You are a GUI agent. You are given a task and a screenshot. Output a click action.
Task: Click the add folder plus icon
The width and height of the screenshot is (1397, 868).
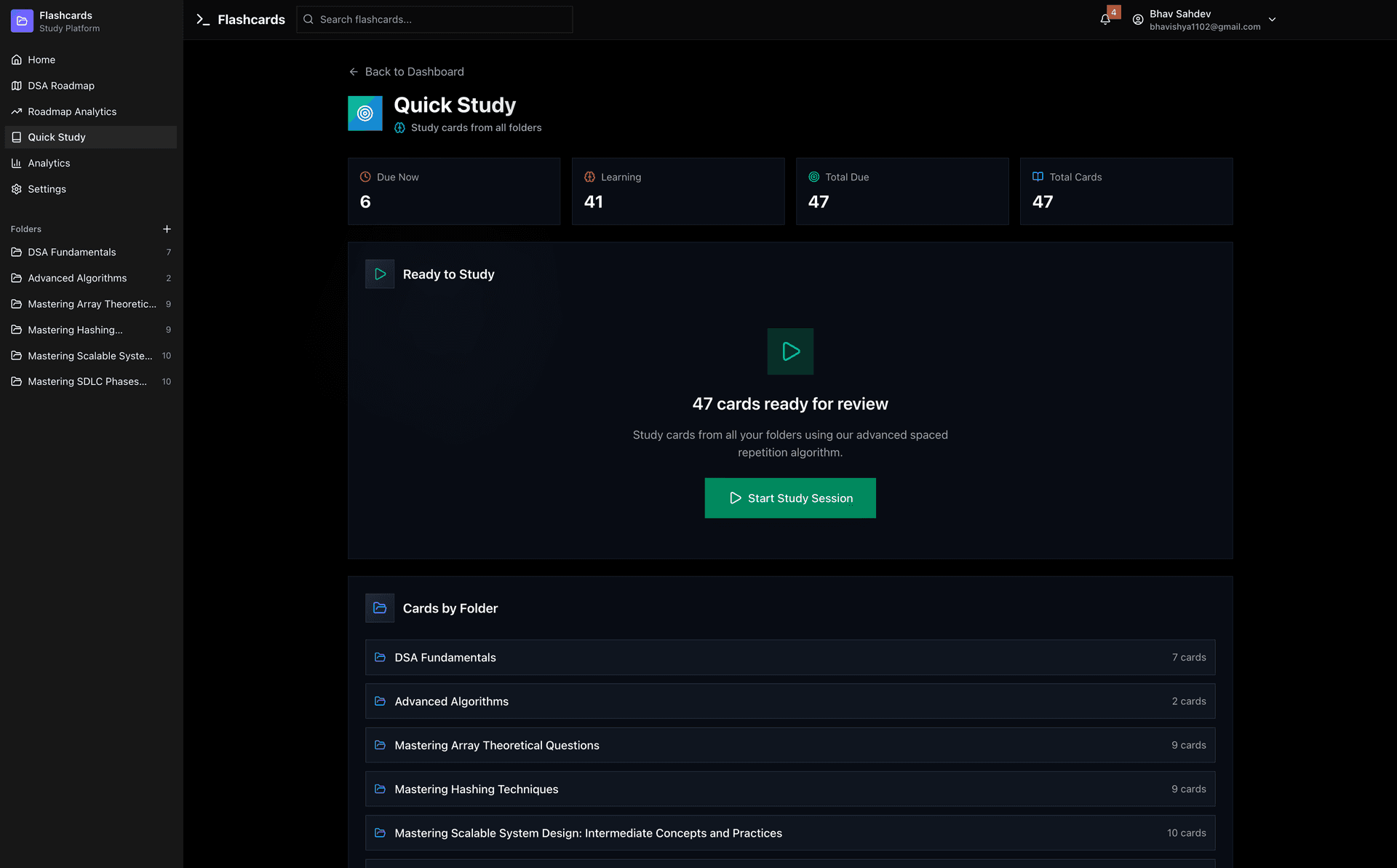coord(167,229)
